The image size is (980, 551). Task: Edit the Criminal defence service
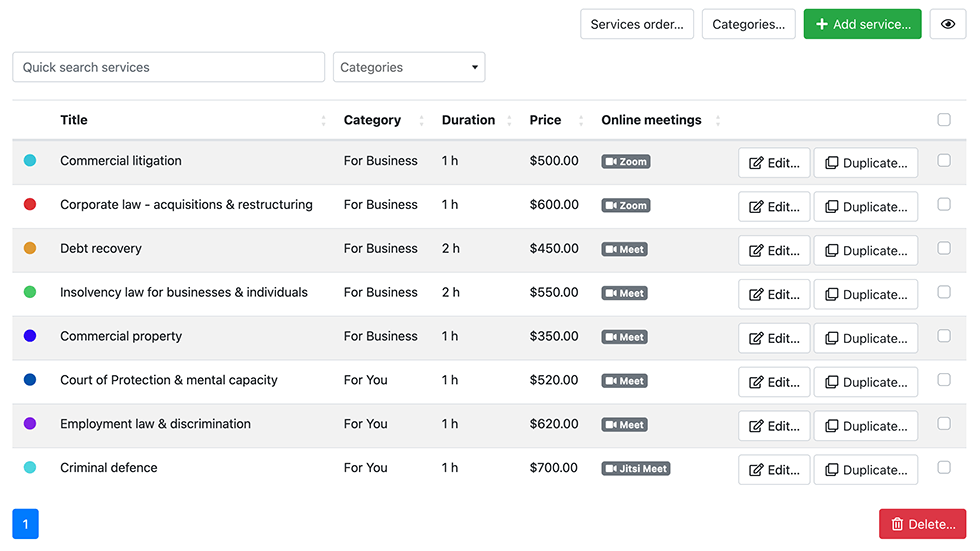774,469
